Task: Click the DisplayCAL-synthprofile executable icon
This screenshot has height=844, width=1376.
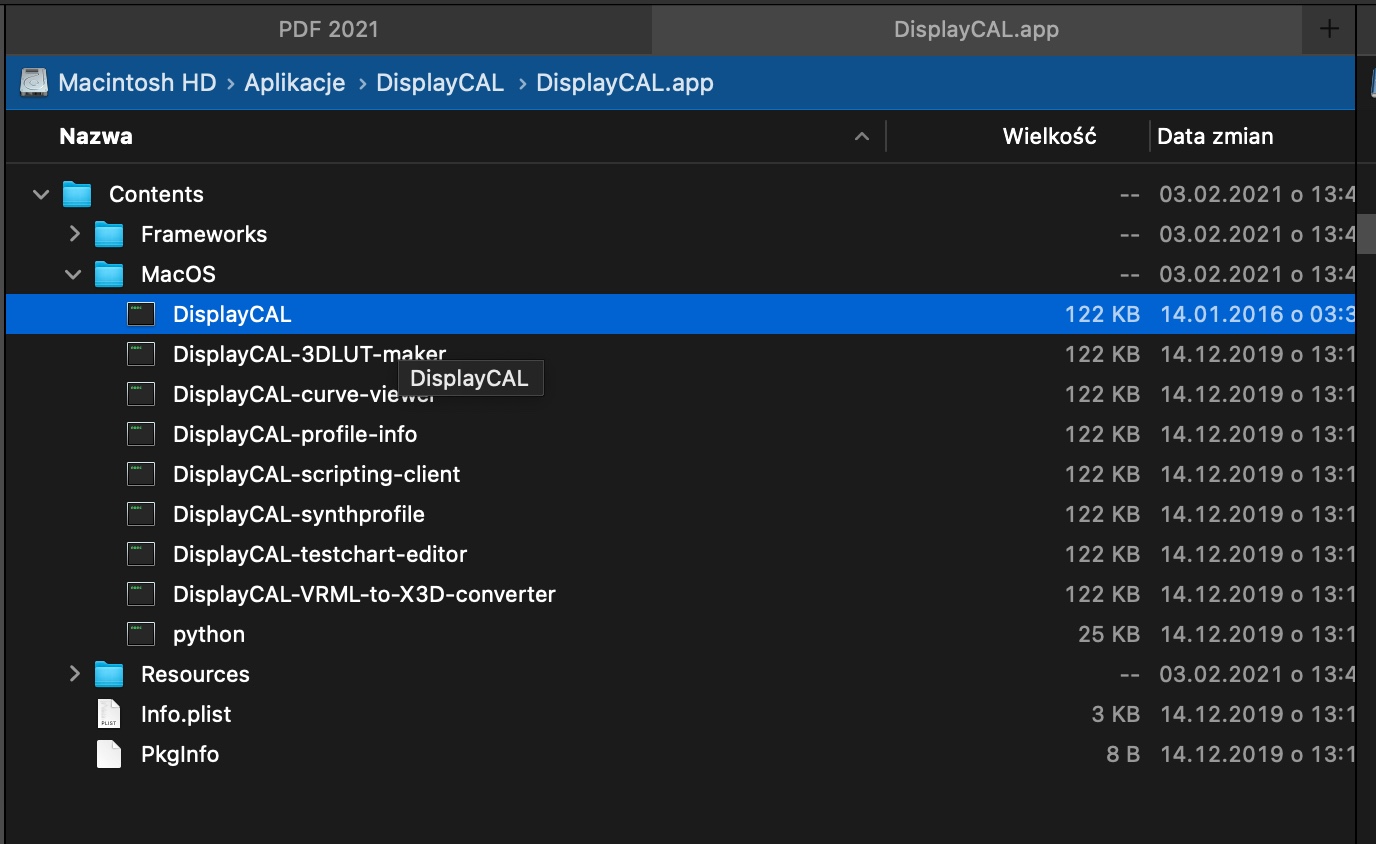Action: click(x=141, y=514)
